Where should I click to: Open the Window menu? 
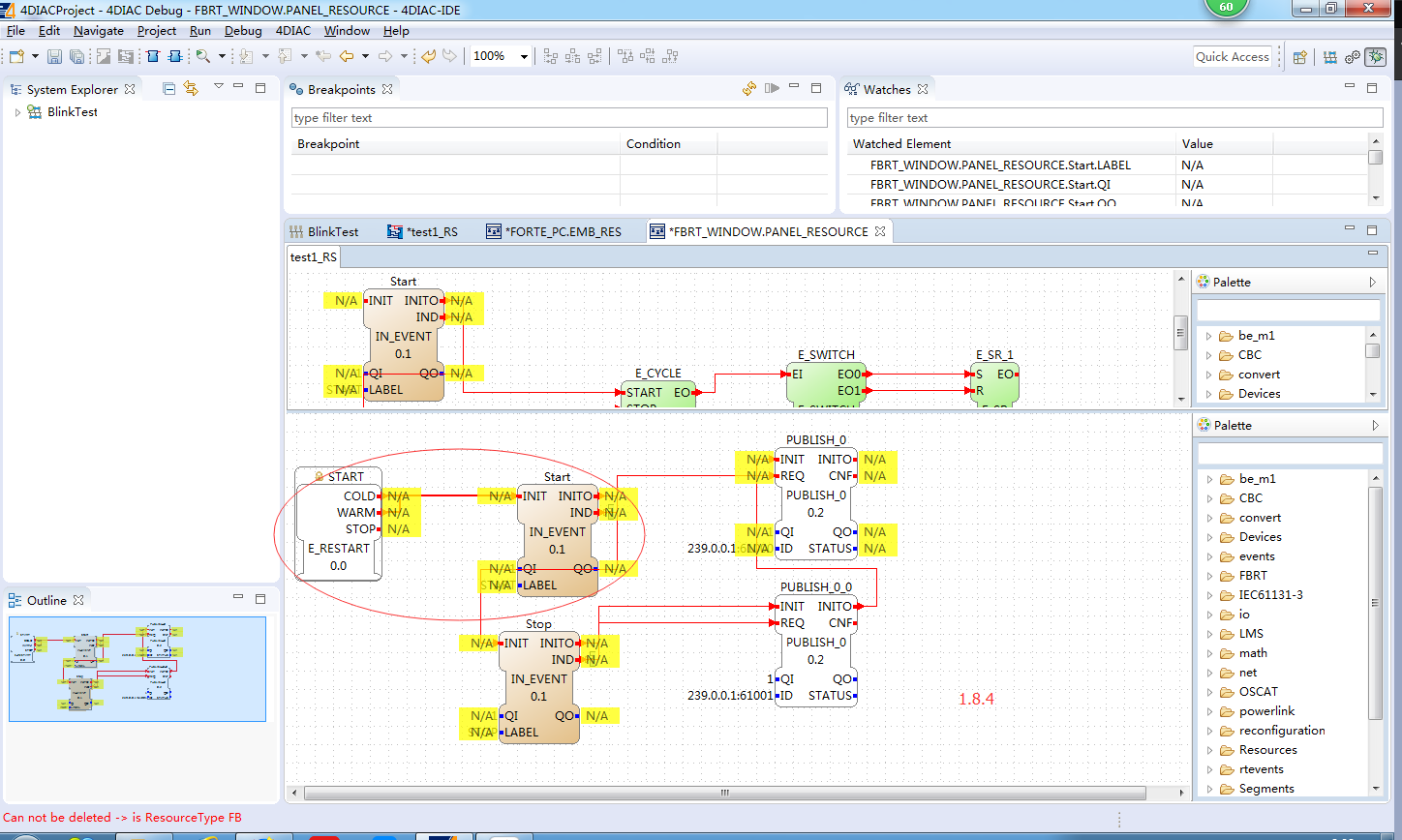(347, 31)
